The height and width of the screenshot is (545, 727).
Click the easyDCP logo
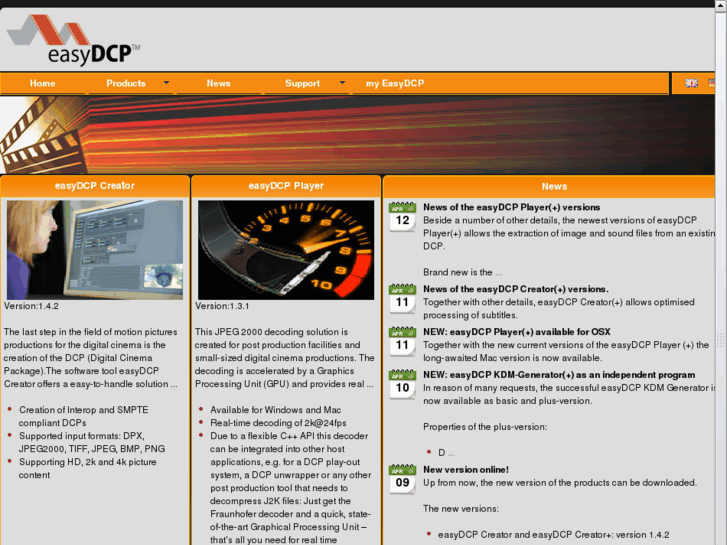73,39
